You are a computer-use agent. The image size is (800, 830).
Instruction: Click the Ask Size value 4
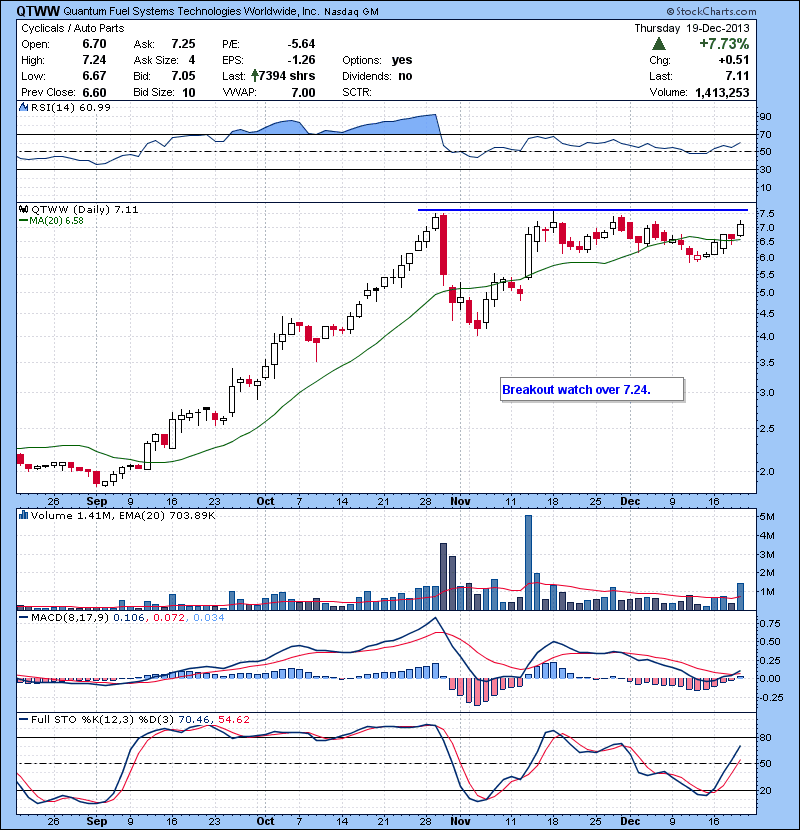point(192,60)
